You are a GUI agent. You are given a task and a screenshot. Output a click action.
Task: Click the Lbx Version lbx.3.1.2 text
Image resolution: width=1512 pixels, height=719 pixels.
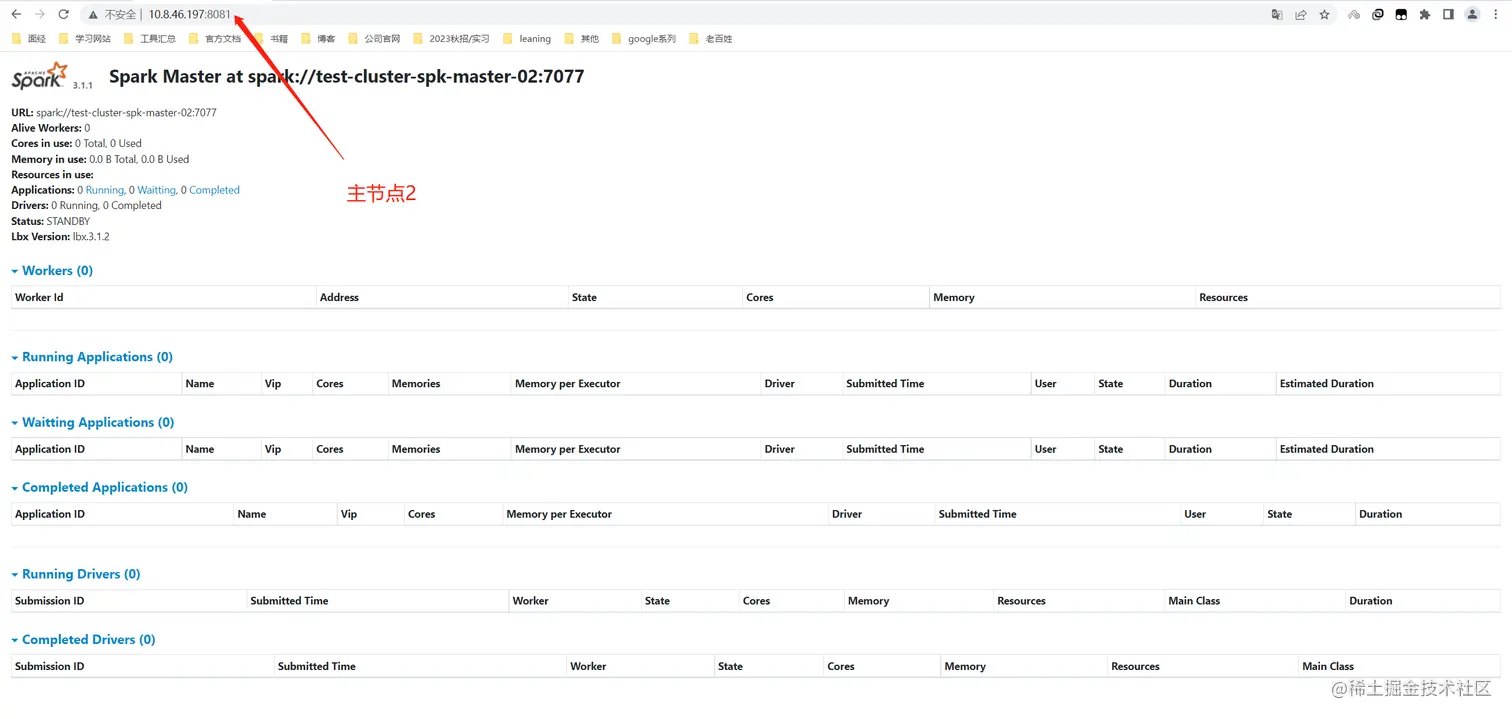(60, 237)
